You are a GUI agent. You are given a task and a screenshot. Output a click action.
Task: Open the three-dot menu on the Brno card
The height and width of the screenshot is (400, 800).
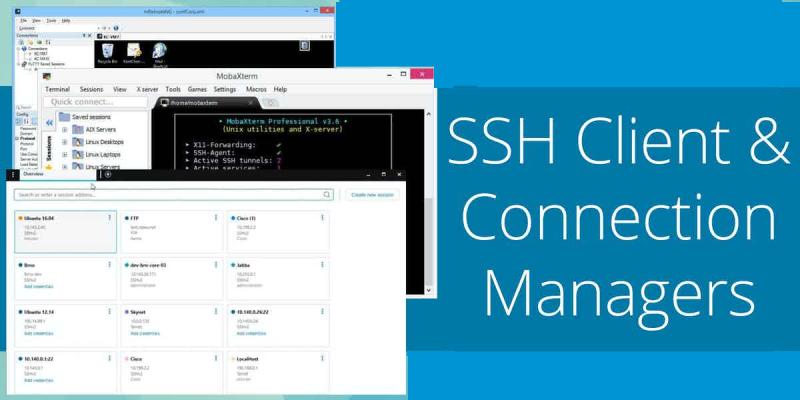pos(110,265)
